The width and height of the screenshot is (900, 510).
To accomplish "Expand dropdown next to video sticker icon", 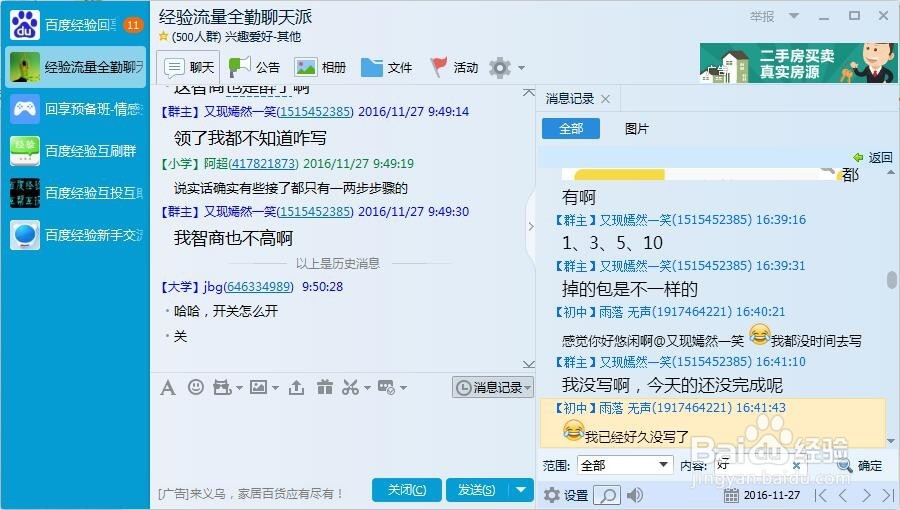I will (x=239, y=388).
